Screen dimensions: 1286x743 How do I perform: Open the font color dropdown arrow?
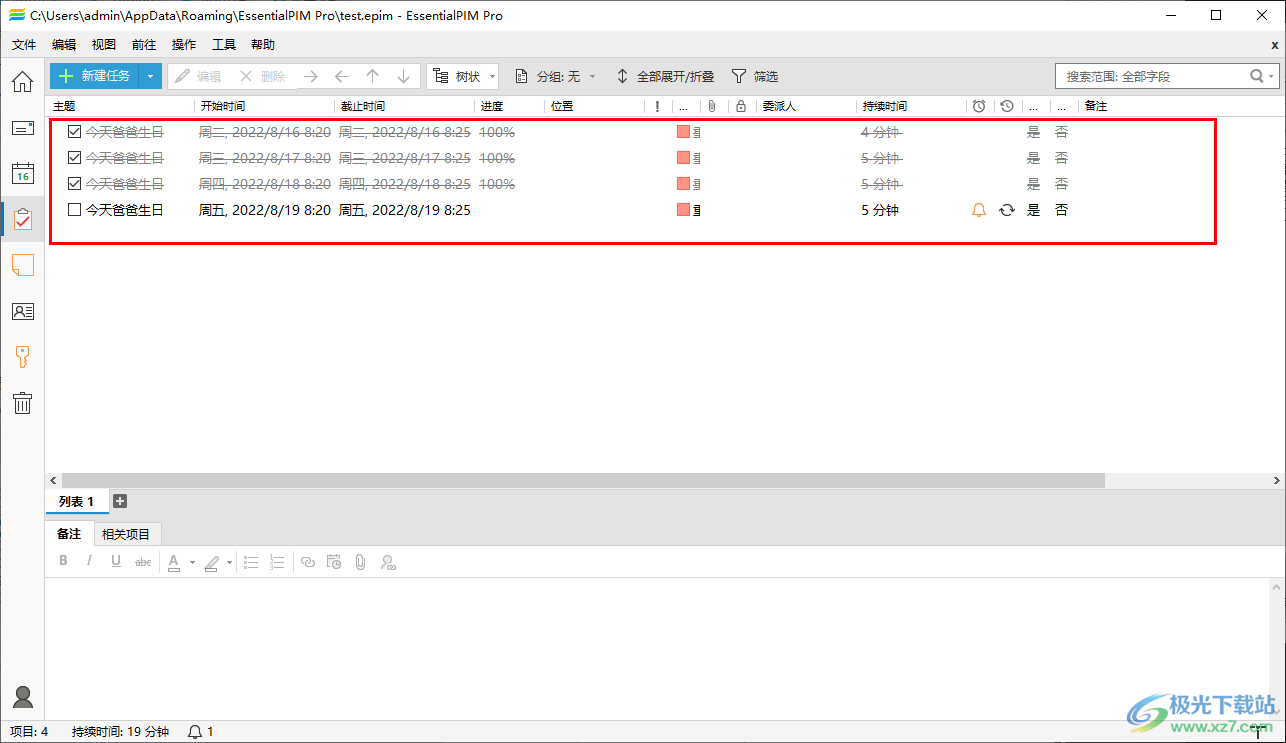pyautogui.click(x=192, y=562)
